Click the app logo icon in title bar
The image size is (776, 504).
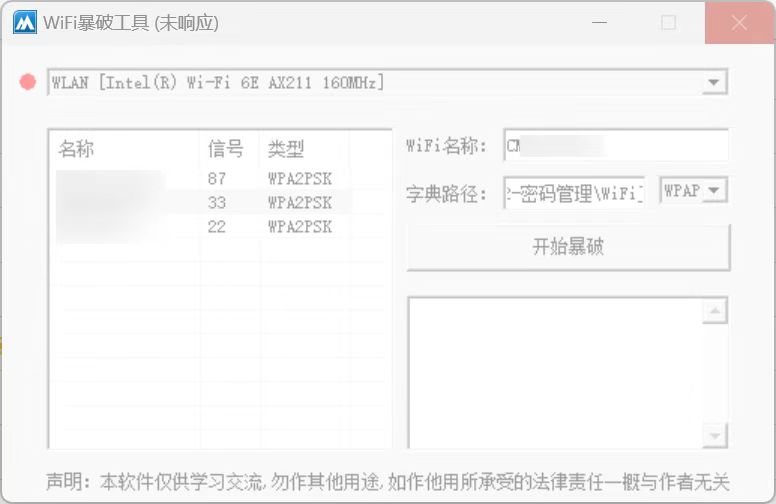25,22
